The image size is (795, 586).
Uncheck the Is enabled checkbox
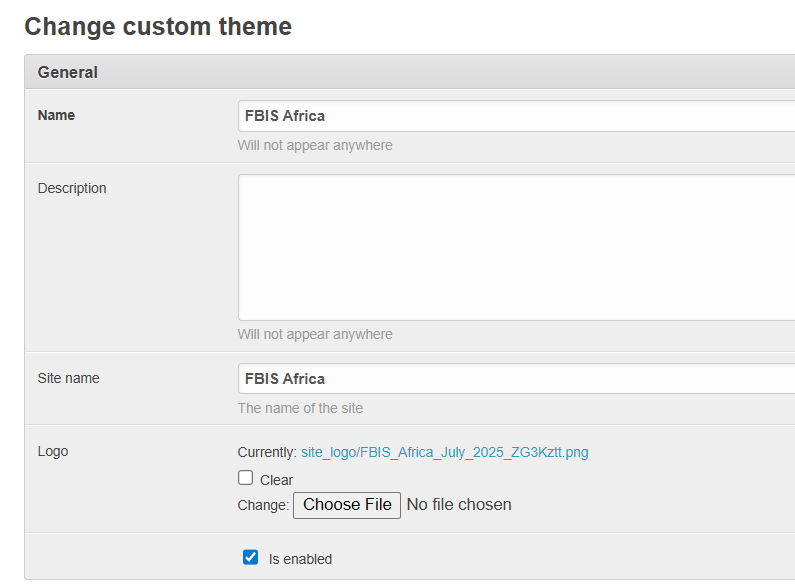point(251,557)
